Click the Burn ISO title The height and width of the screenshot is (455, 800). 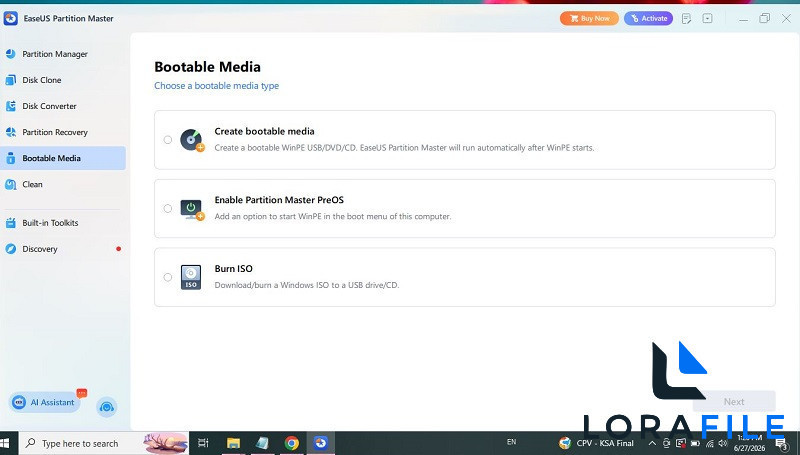pos(233,269)
